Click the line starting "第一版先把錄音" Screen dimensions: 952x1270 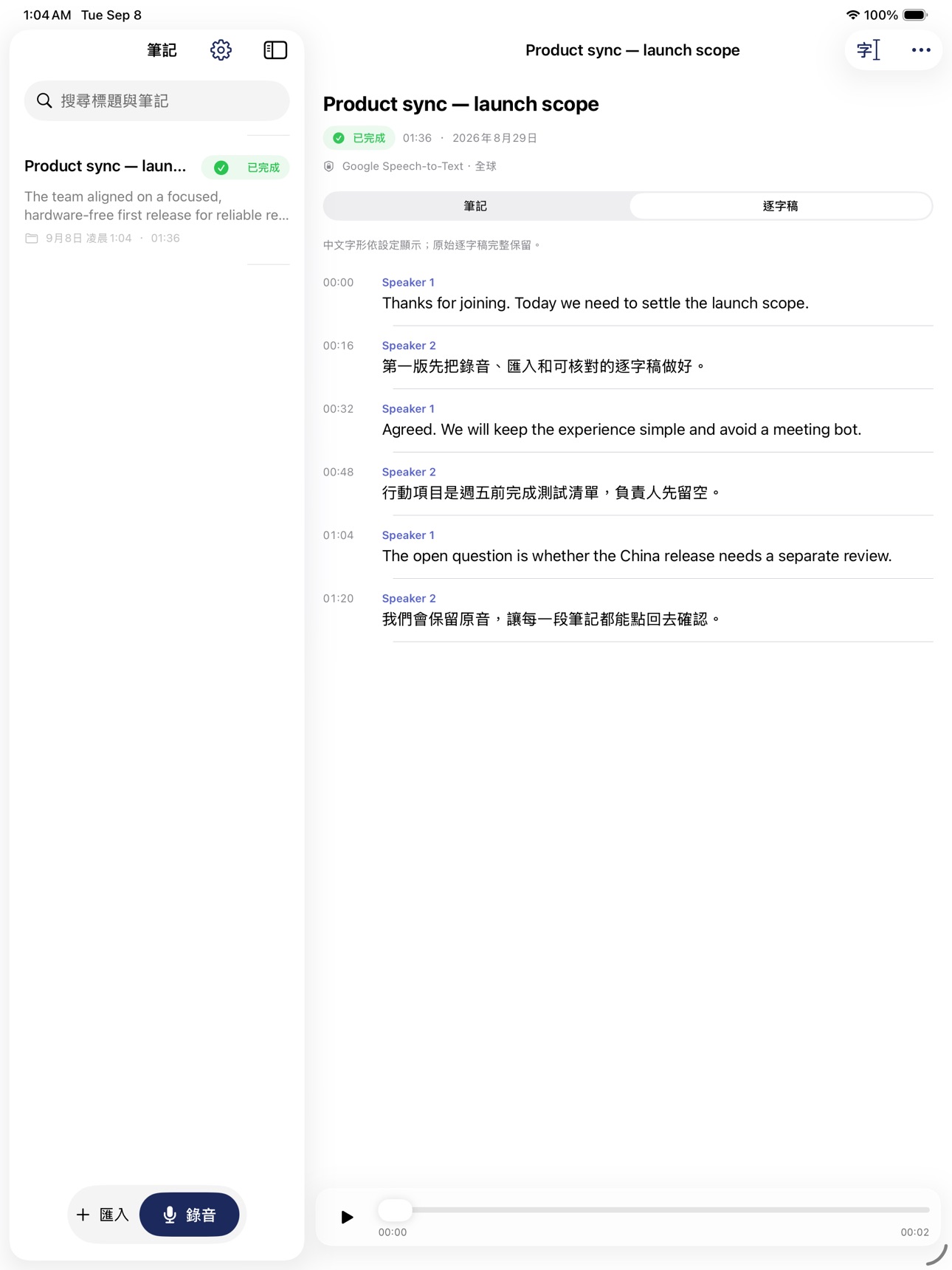[x=544, y=366]
